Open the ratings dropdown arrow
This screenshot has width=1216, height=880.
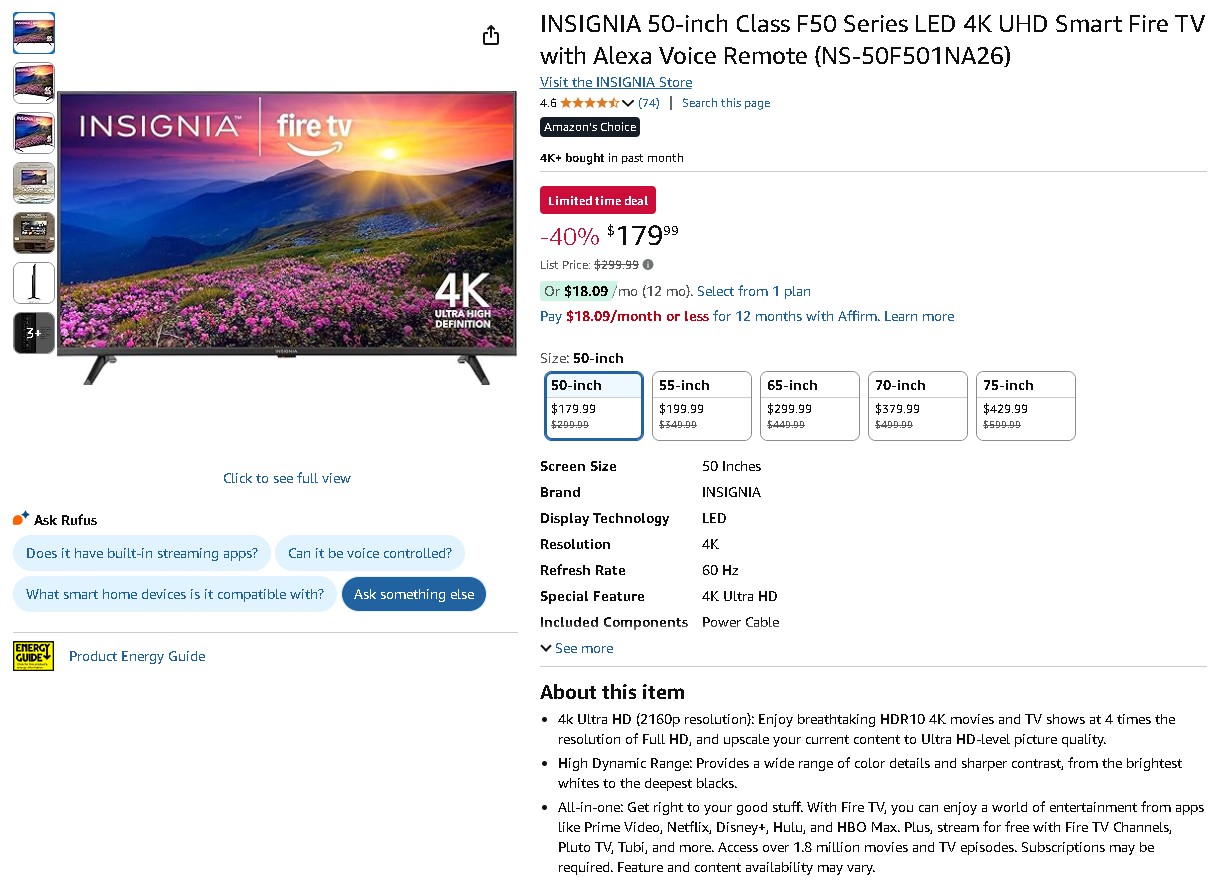click(x=628, y=103)
